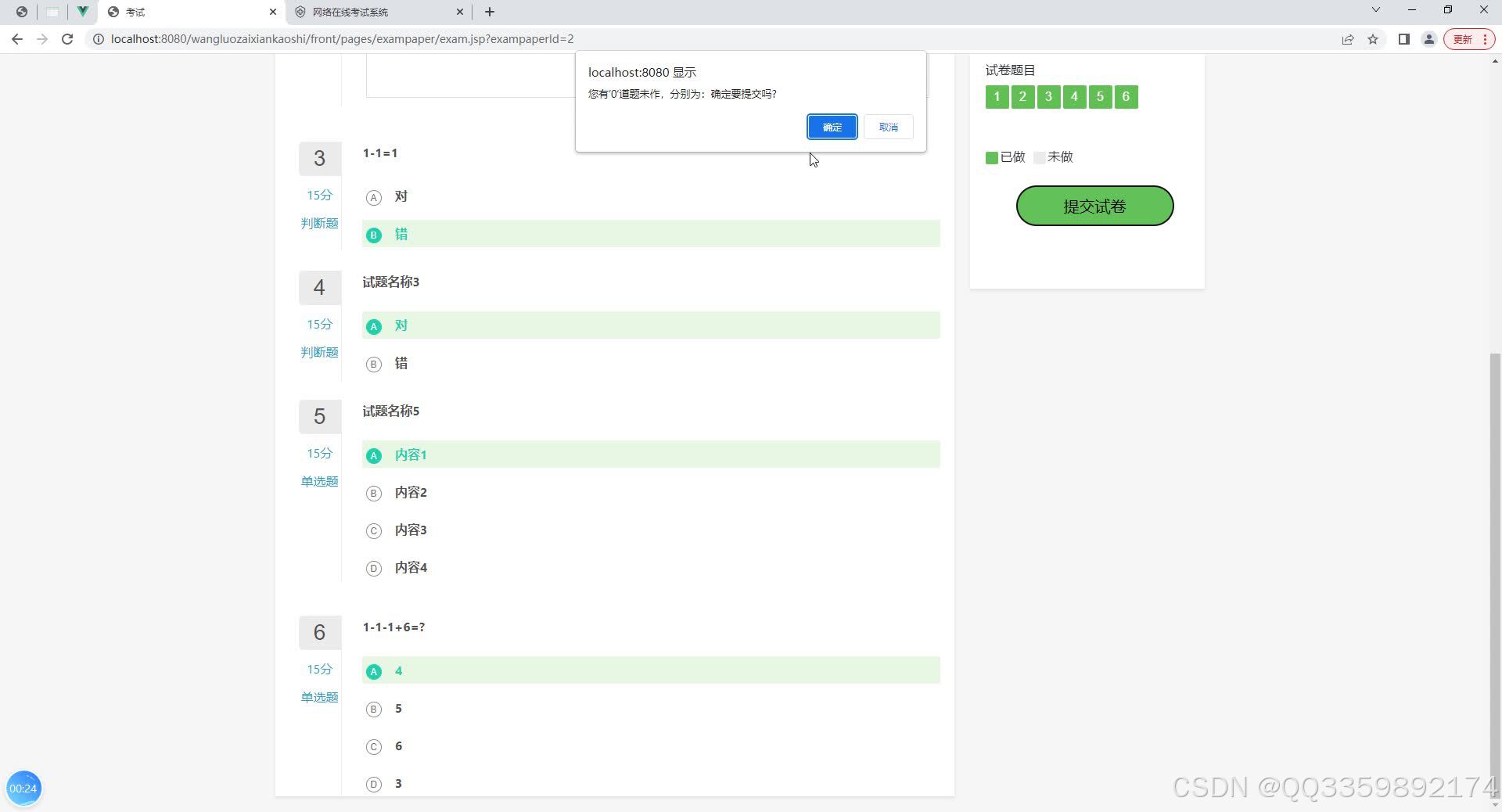Choose 内容2 for question 5
Image resolution: width=1502 pixels, height=812 pixels.
pos(651,492)
